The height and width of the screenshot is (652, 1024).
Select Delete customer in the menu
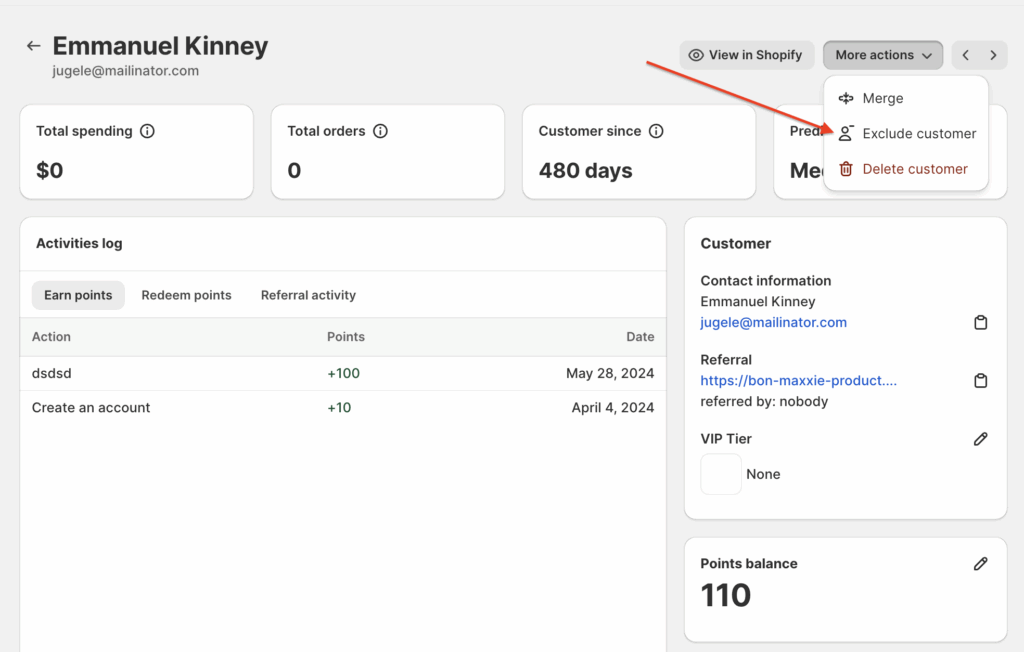914,169
